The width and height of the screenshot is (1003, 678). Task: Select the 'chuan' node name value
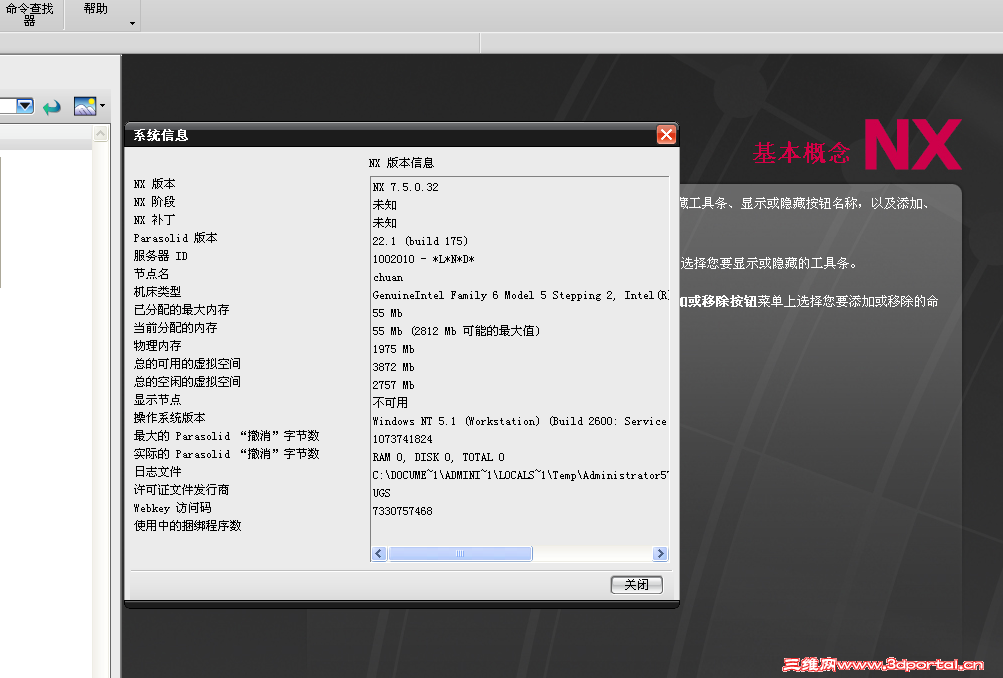pyautogui.click(x=388, y=277)
